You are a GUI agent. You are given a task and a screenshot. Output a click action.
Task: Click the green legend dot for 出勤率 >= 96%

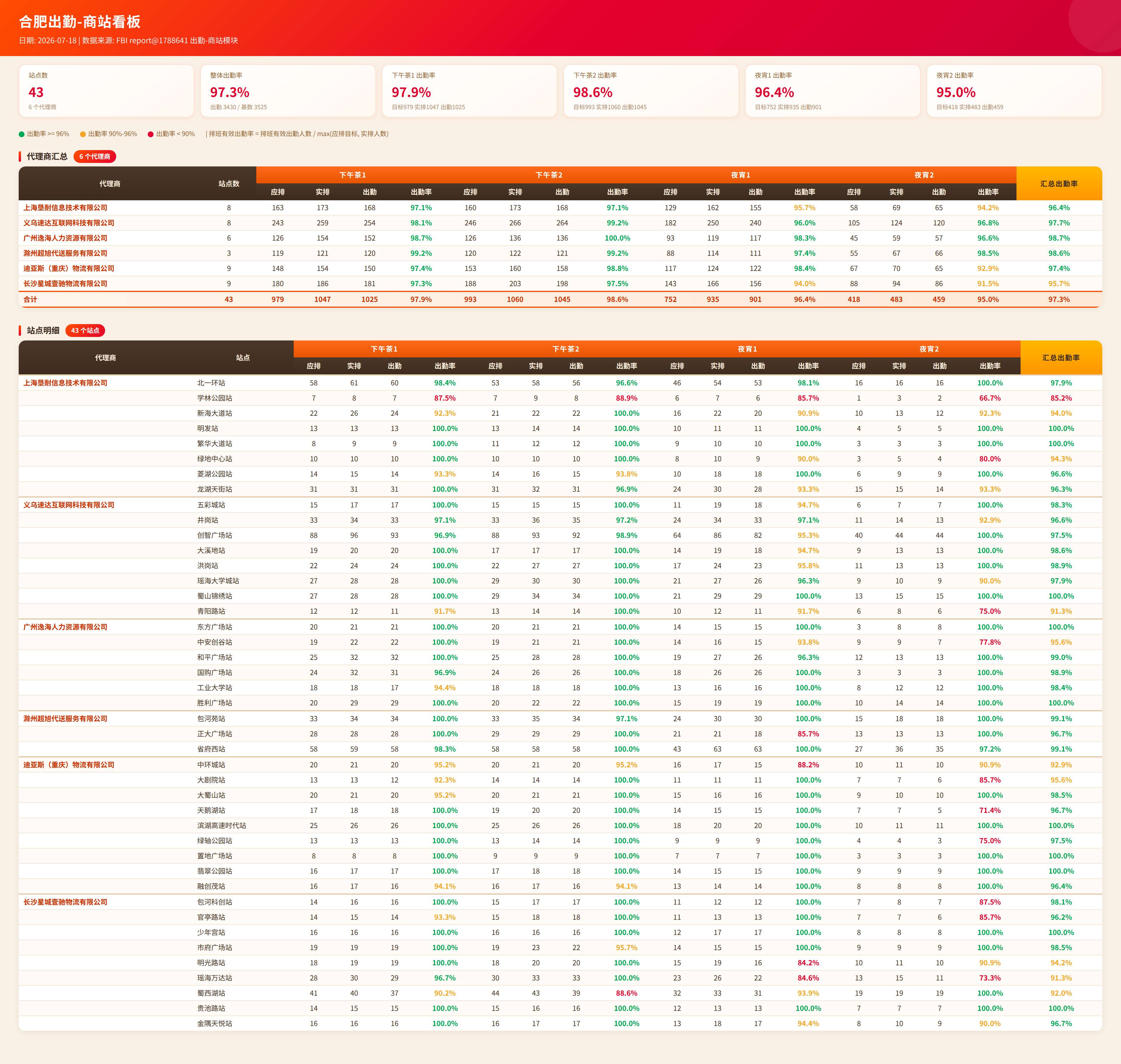tap(22, 134)
